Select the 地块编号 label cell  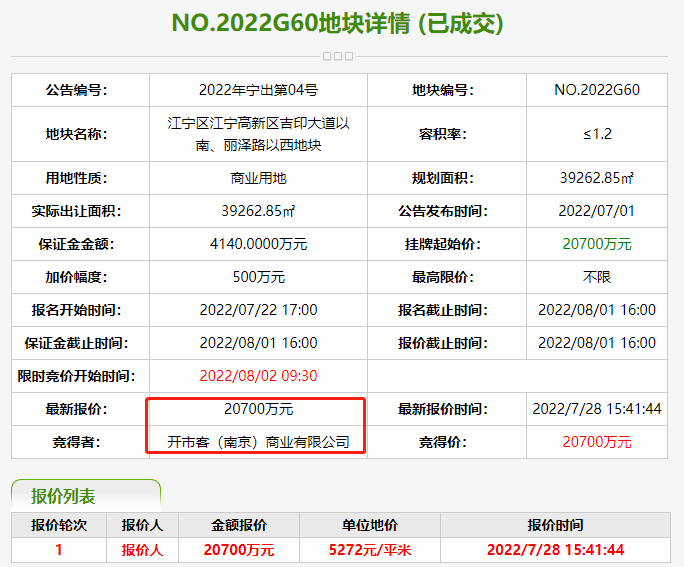447,90
